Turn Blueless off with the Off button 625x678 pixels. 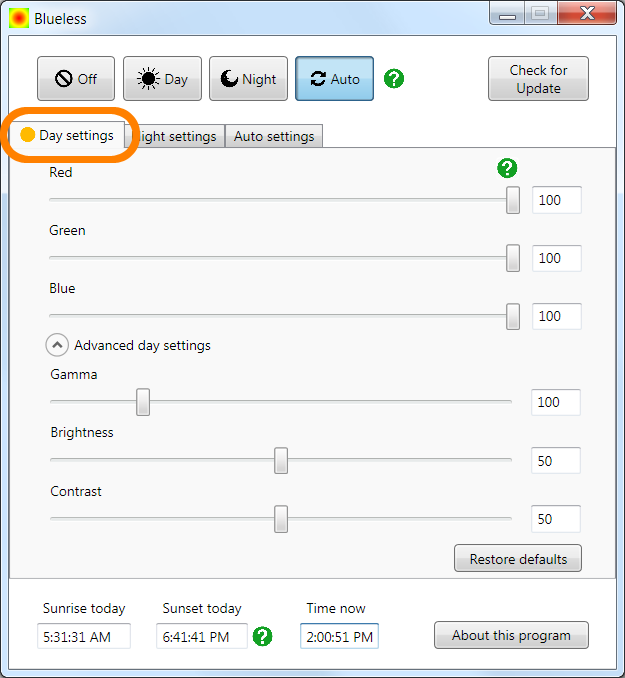click(x=76, y=79)
